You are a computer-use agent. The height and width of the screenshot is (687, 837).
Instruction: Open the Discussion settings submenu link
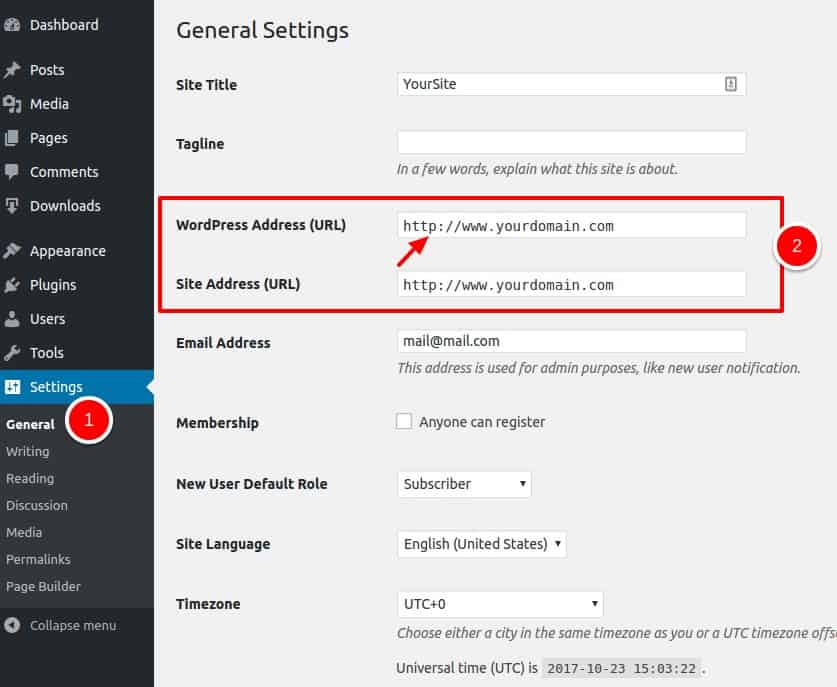pyautogui.click(x=37, y=506)
